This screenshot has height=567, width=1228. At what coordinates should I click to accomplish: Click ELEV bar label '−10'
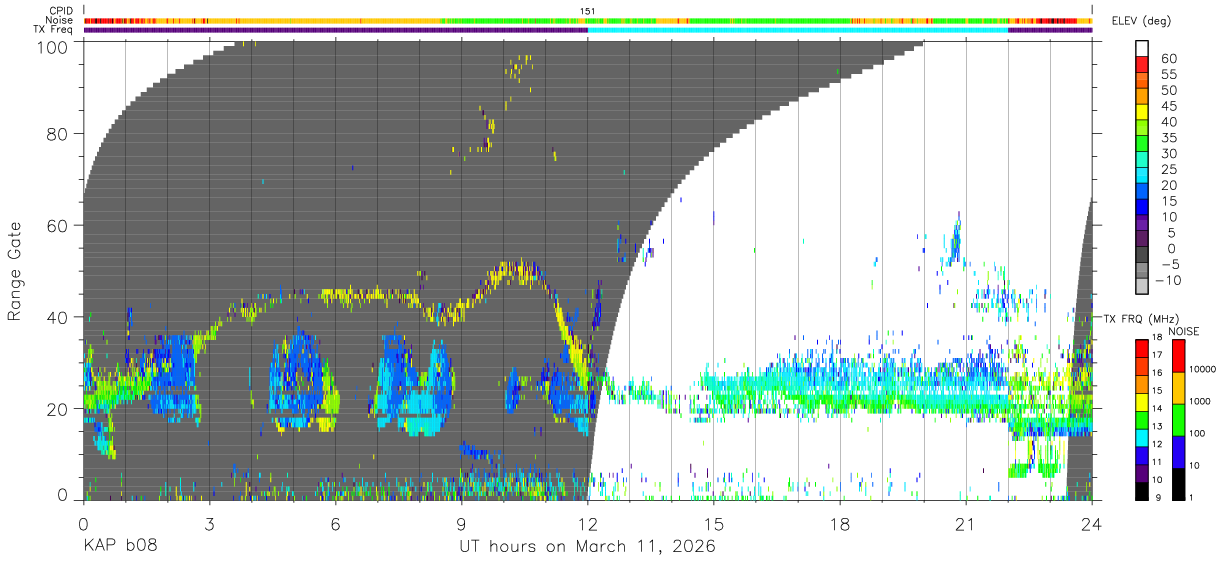pyautogui.click(x=1168, y=280)
